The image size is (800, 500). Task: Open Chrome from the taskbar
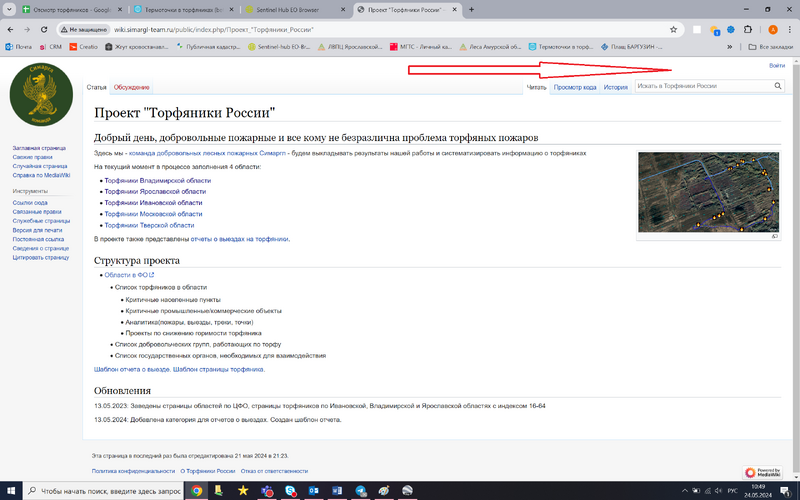click(196, 490)
